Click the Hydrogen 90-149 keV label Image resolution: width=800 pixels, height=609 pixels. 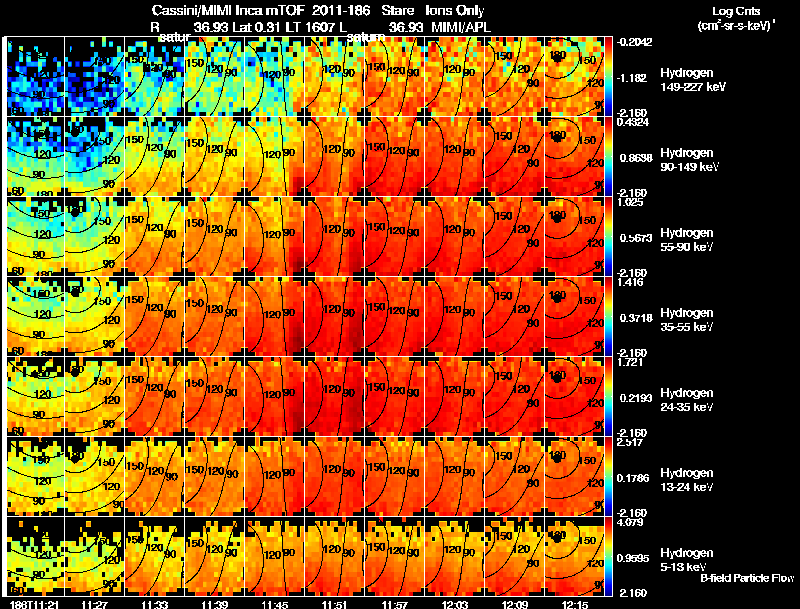[689, 160]
